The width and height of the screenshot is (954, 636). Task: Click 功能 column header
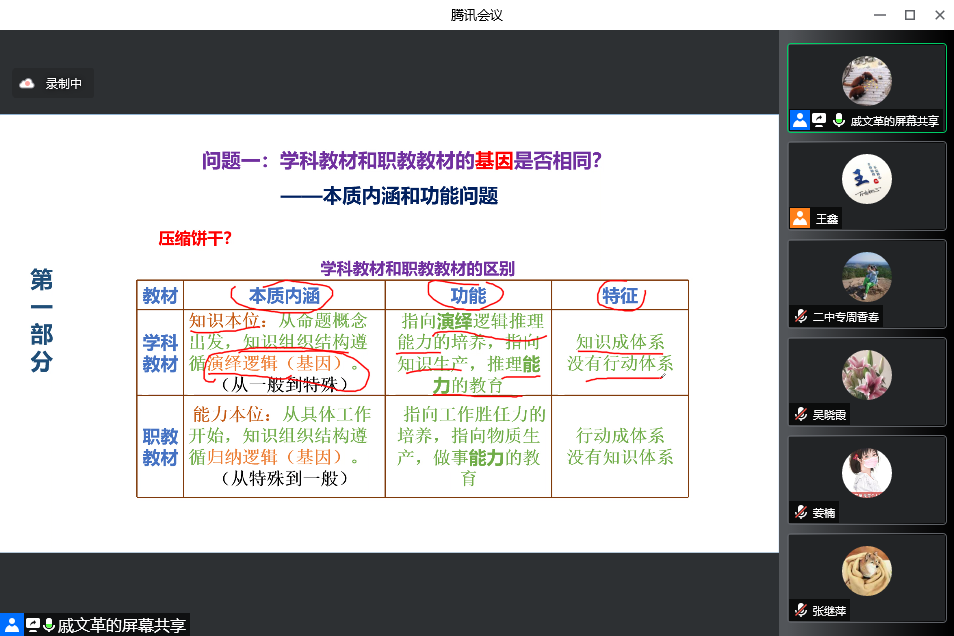468,296
